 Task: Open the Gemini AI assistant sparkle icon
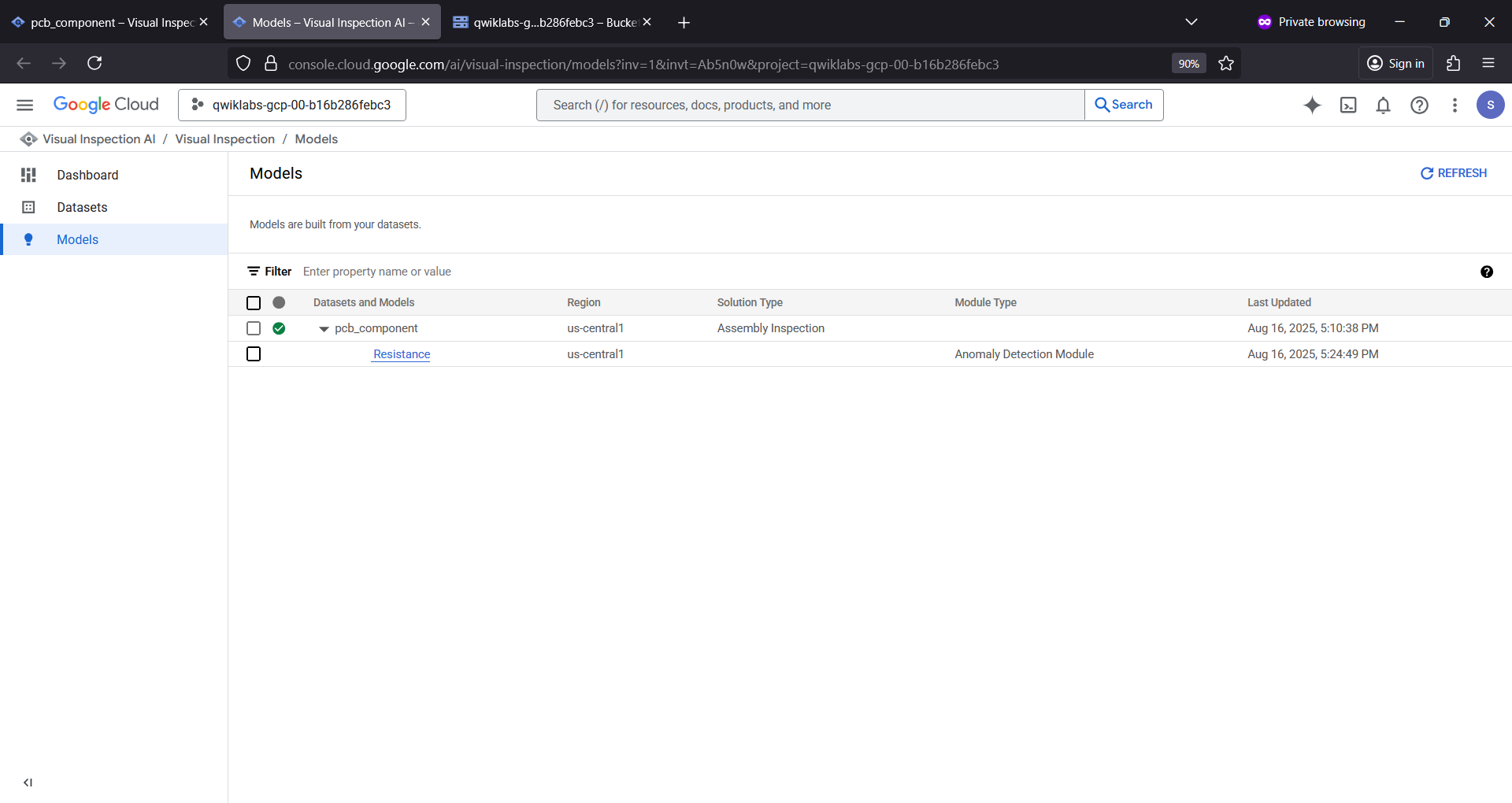[1312, 105]
